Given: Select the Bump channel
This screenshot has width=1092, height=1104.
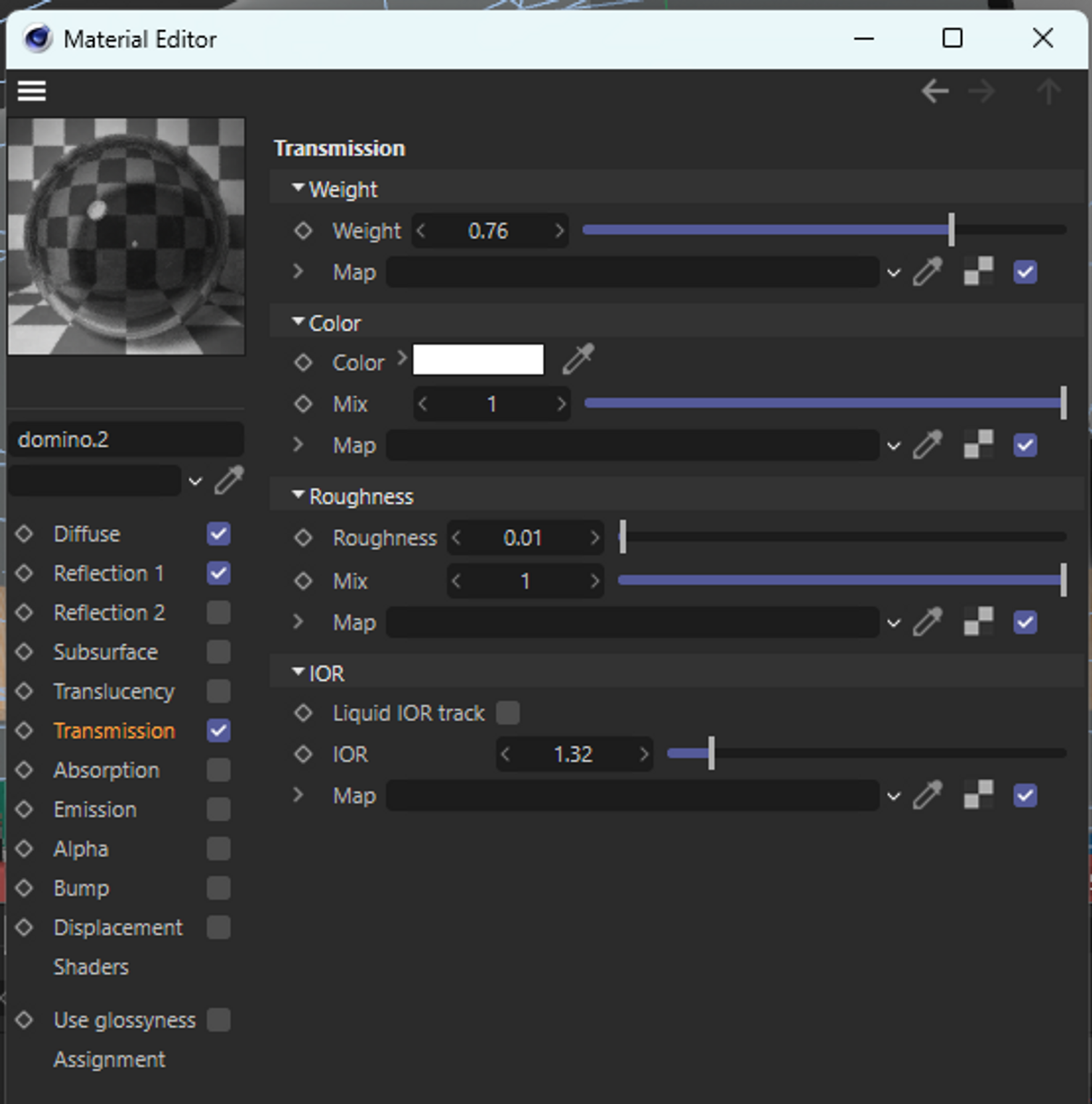Looking at the screenshot, I should pyautogui.click(x=81, y=888).
